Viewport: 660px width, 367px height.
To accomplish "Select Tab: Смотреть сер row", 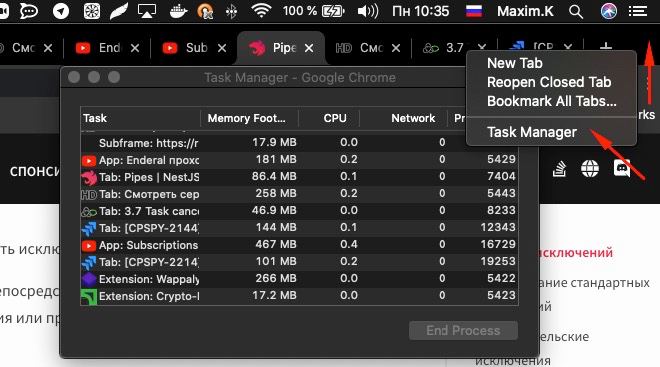I will tap(299, 194).
